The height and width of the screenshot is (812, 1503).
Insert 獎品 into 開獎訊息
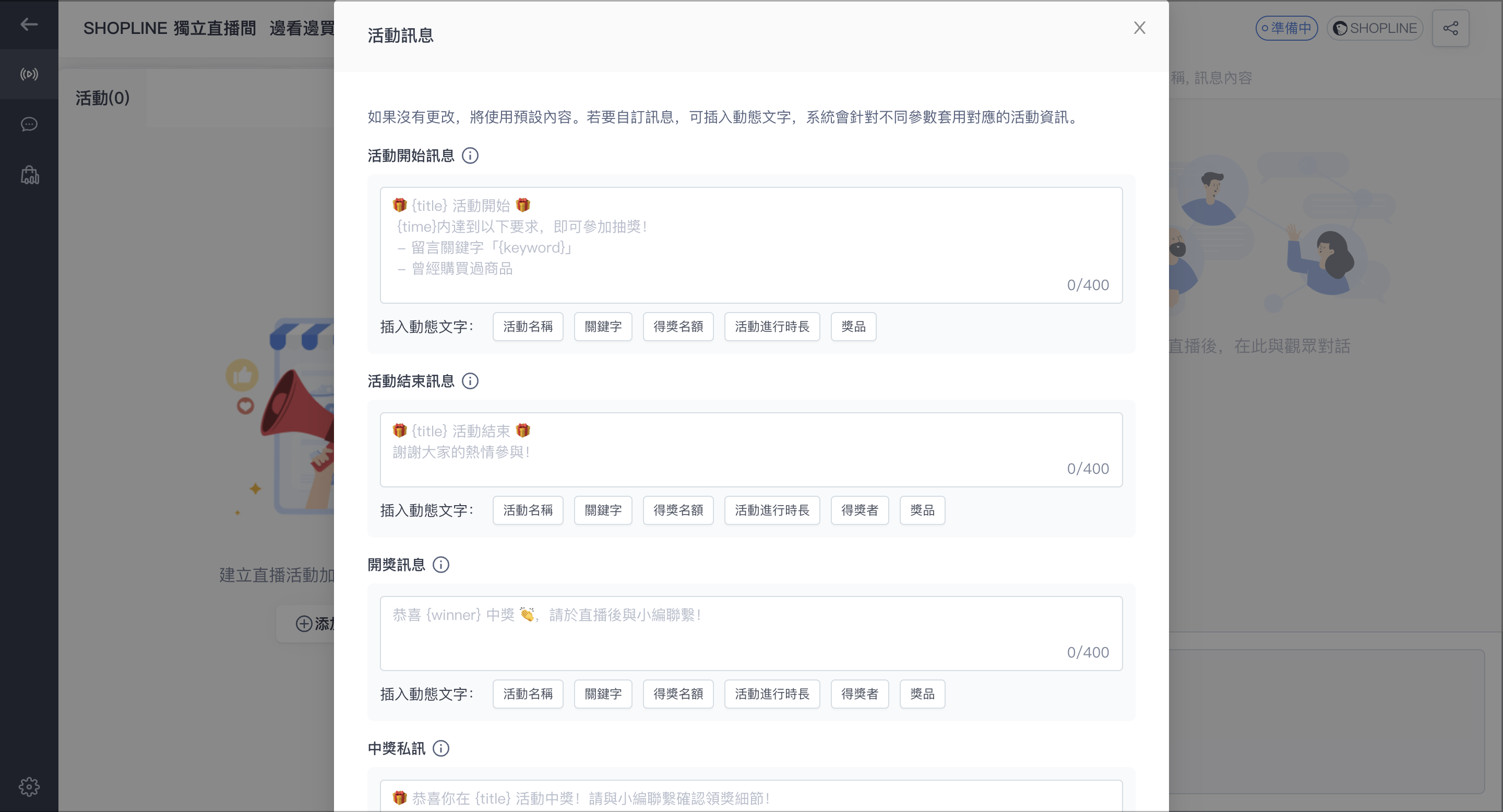(x=922, y=694)
